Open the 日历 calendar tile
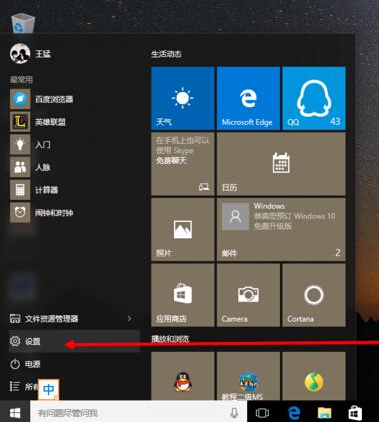The image size is (379, 422). pyautogui.click(x=281, y=164)
